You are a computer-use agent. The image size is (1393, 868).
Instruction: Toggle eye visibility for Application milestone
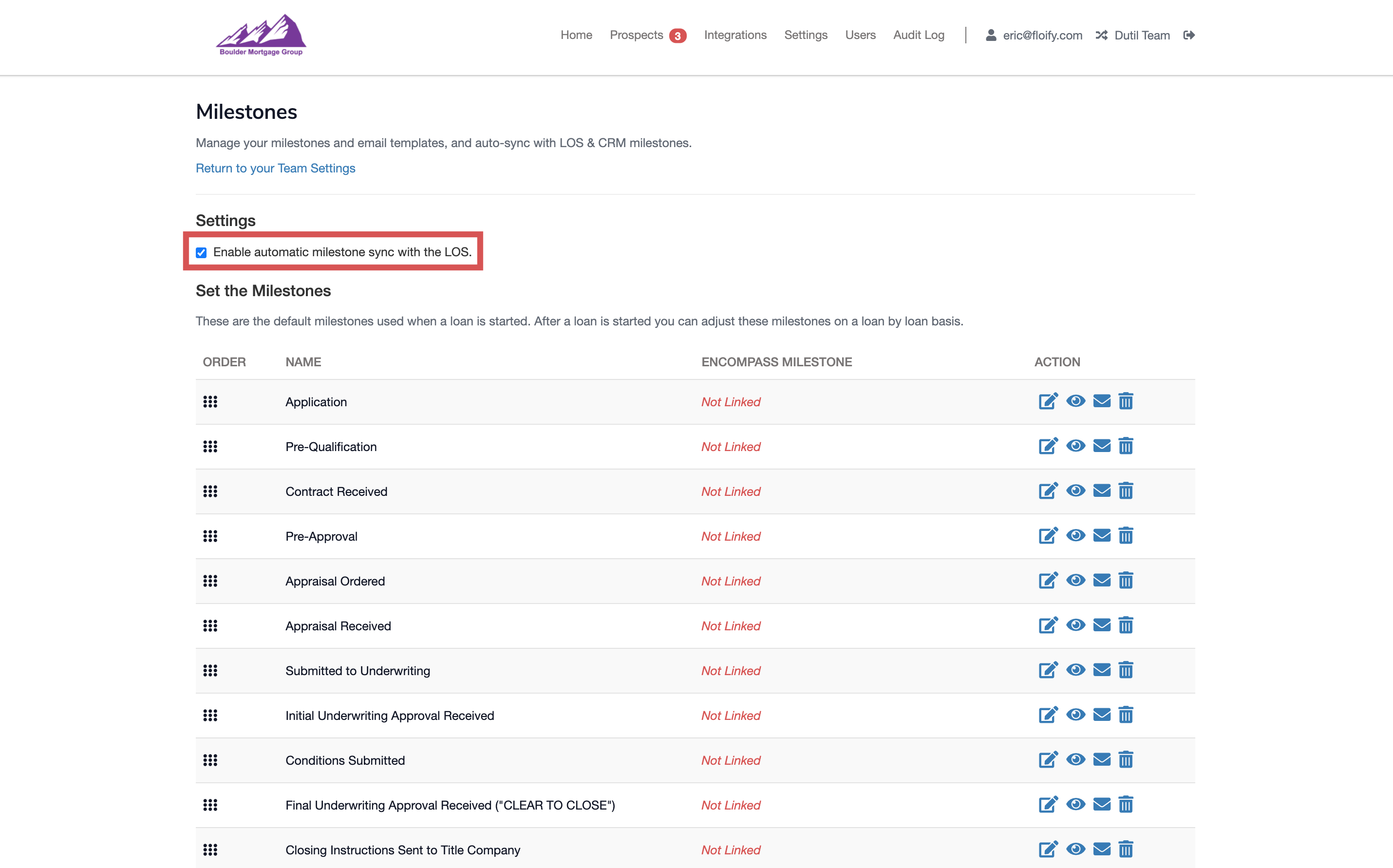click(1075, 401)
